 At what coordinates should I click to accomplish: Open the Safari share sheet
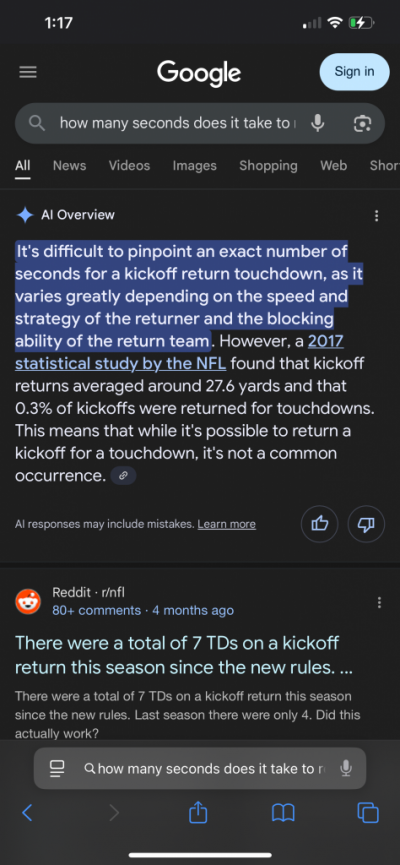click(198, 812)
